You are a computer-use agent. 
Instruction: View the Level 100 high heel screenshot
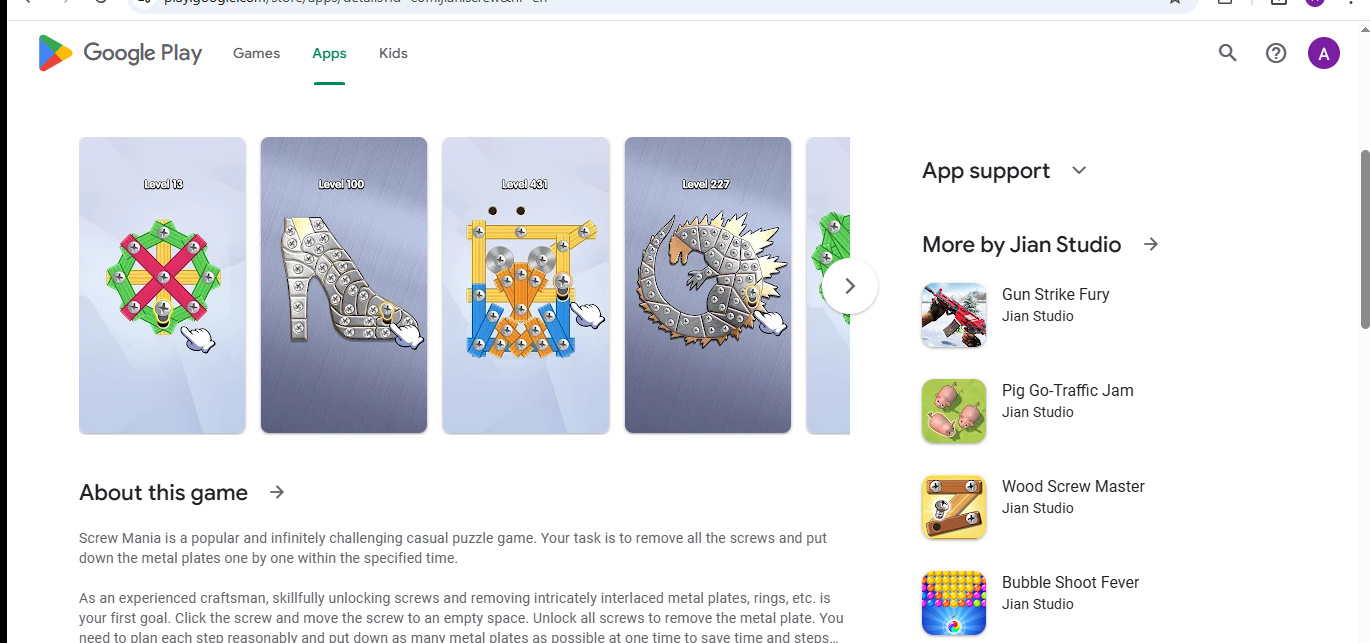tap(344, 285)
